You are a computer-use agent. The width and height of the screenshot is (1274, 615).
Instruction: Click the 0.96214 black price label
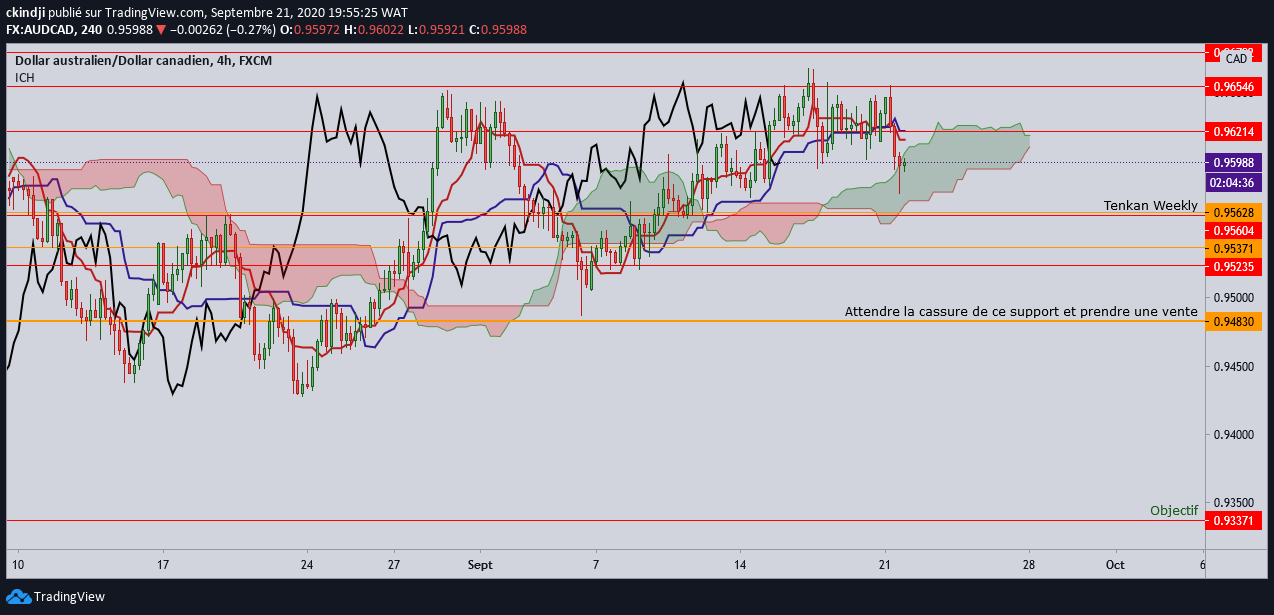point(1236,131)
